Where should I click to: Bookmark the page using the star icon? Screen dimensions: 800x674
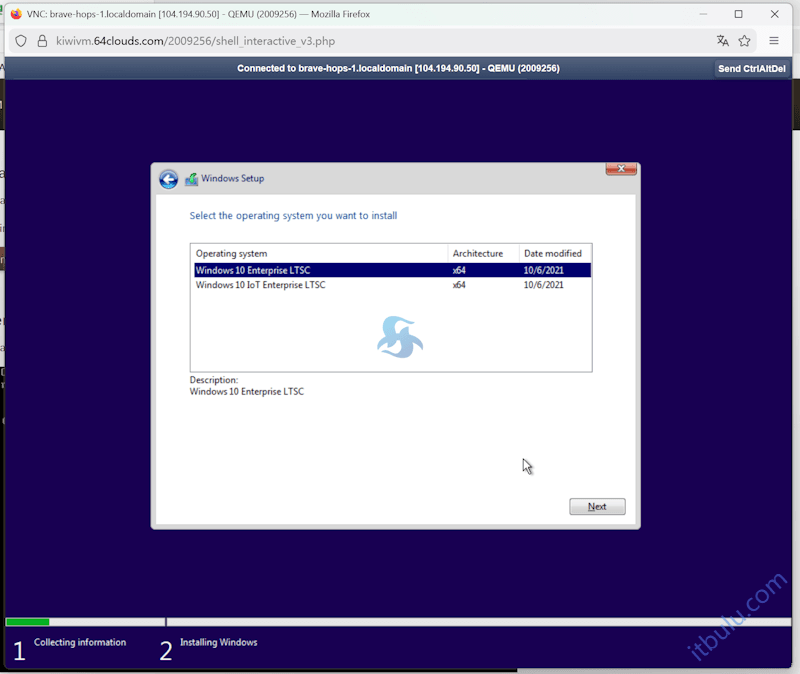pos(746,41)
